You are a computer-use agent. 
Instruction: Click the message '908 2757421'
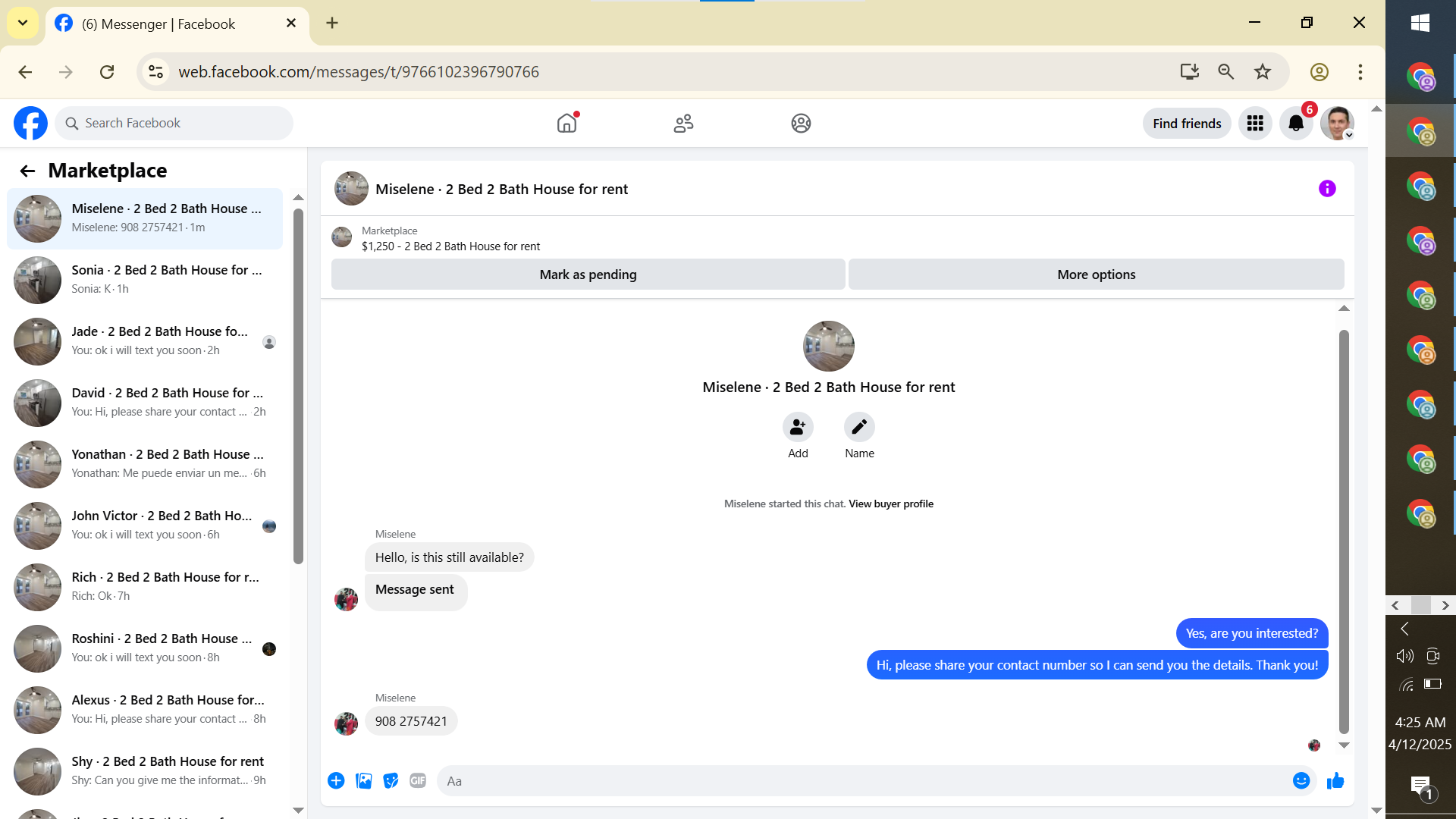[x=411, y=721]
